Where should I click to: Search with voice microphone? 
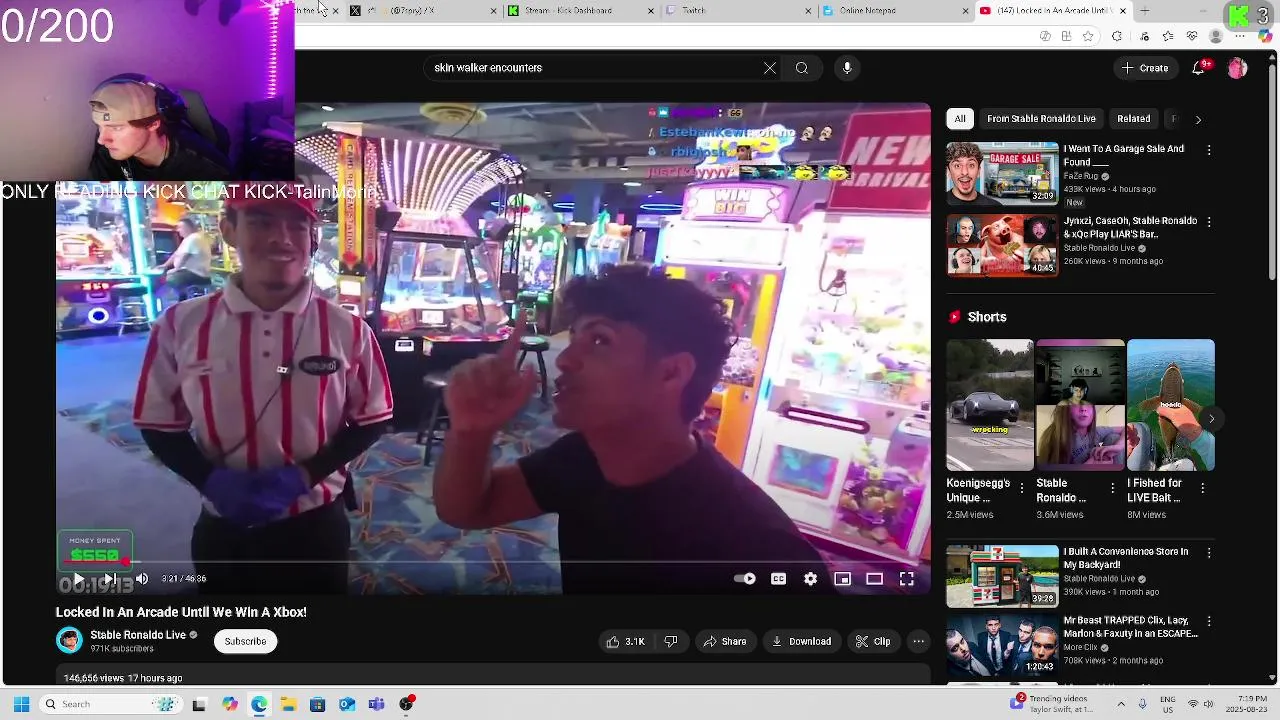click(x=847, y=68)
